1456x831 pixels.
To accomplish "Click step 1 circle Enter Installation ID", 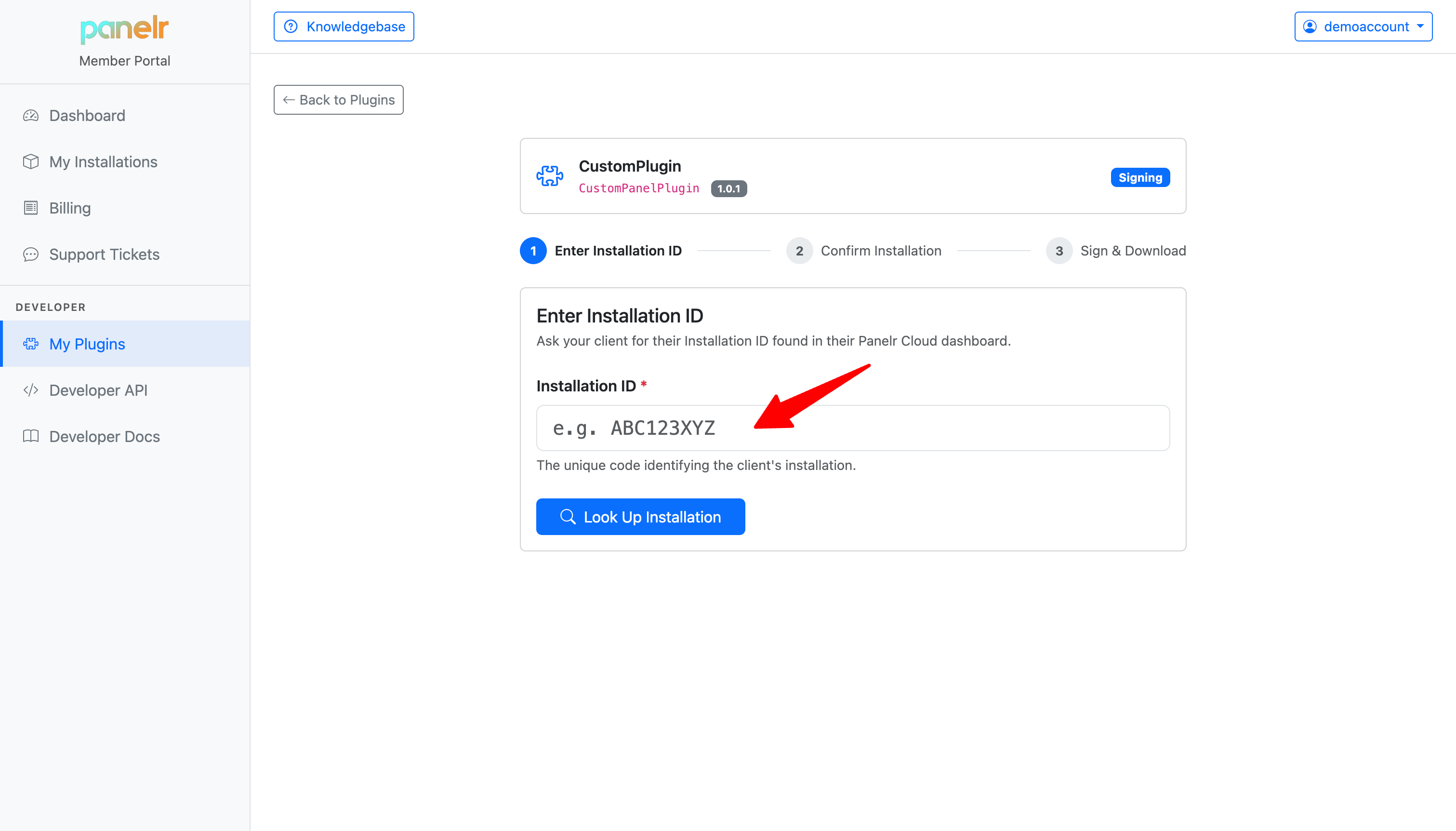I will click(533, 251).
